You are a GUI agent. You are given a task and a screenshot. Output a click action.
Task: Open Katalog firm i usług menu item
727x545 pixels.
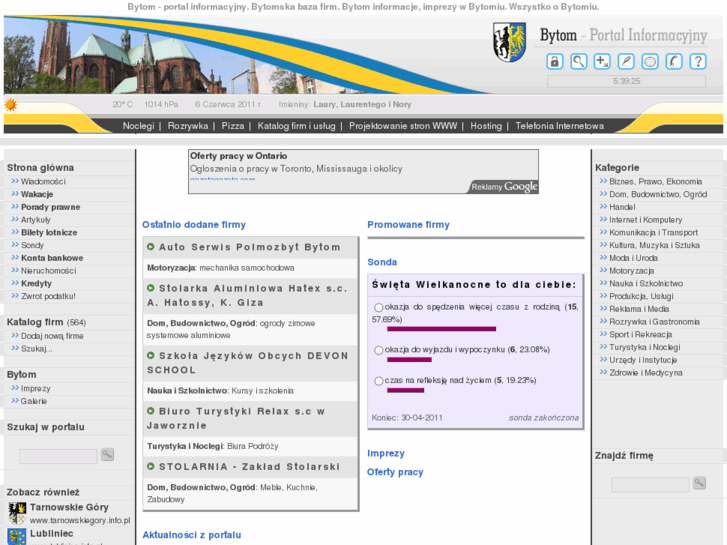point(296,126)
